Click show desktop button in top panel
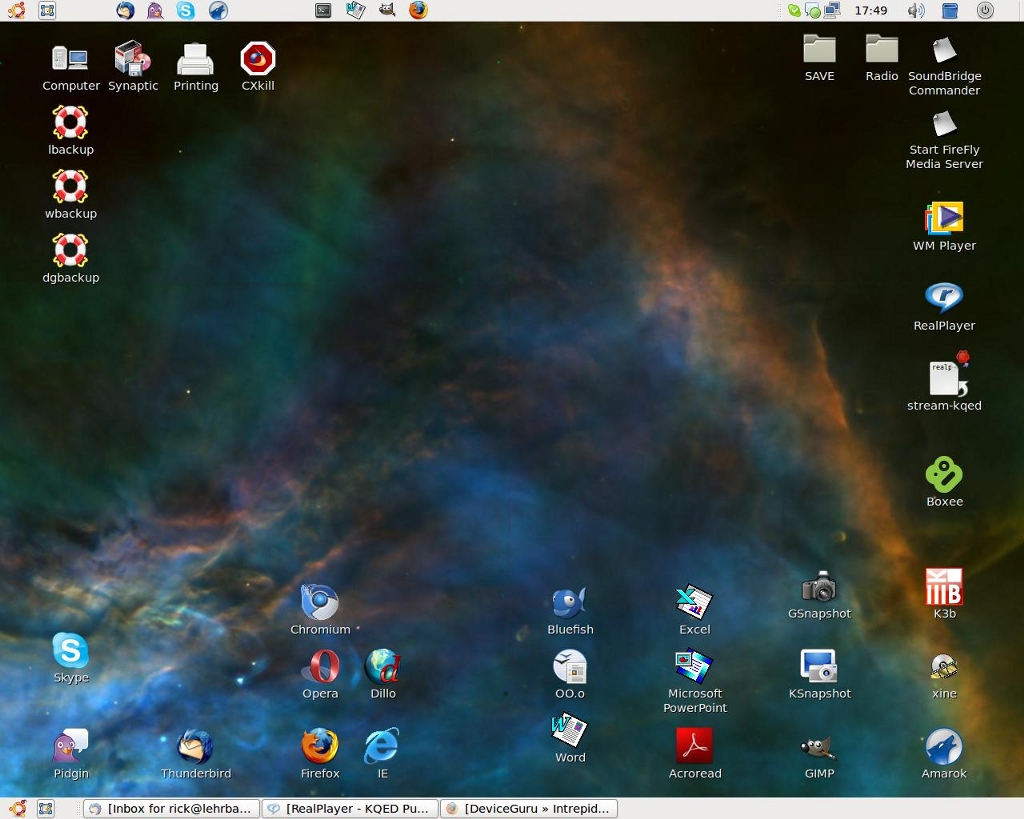This screenshot has height=819, width=1024. click(x=47, y=10)
